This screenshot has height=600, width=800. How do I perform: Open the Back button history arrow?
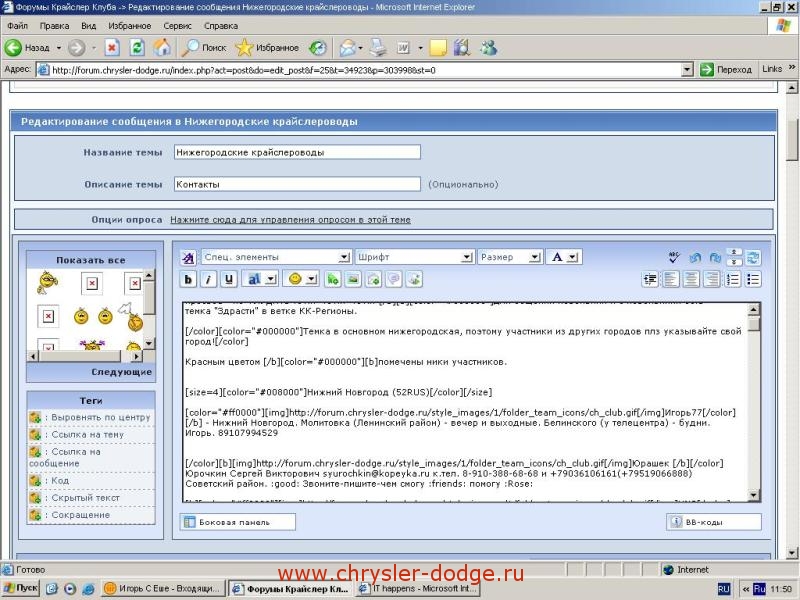tap(58, 48)
